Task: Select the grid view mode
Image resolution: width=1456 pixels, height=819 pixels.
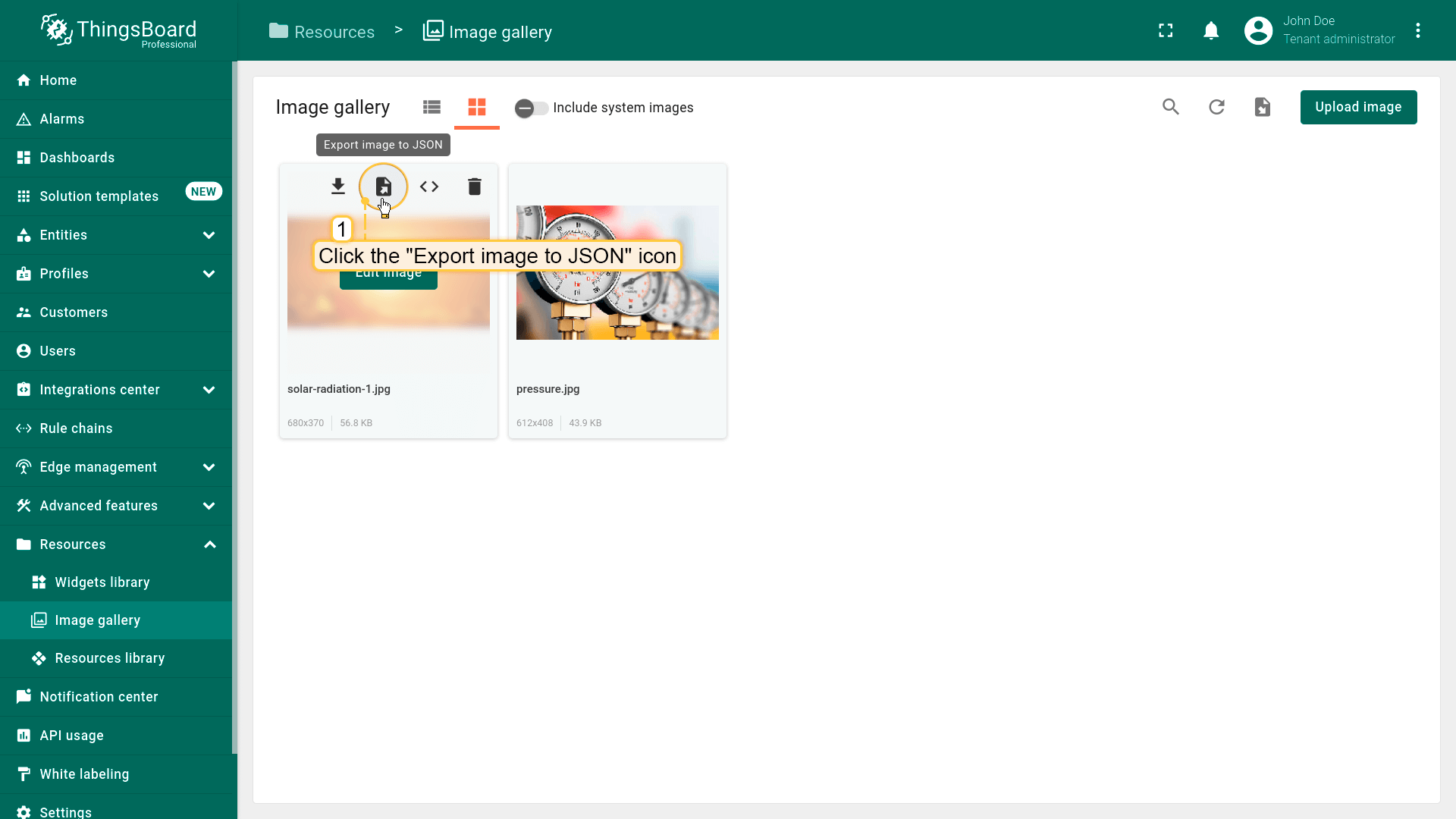Action: 477,107
